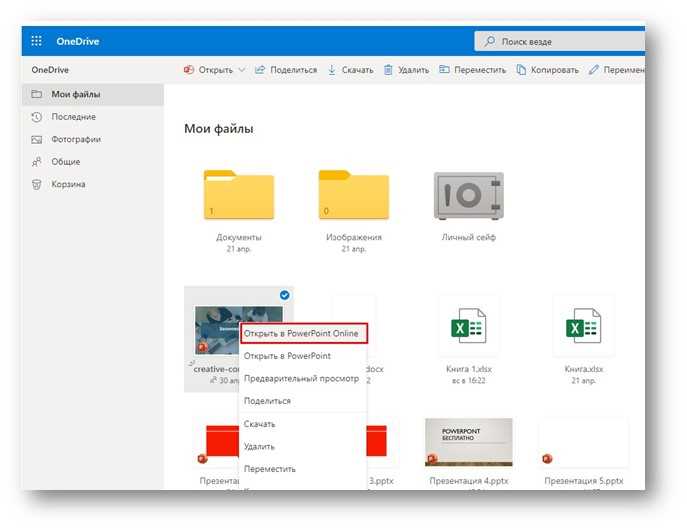Click the trash bin icon in toolbar
This screenshot has width=687, height=532.
pyautogui.click(x=388, y=70)
